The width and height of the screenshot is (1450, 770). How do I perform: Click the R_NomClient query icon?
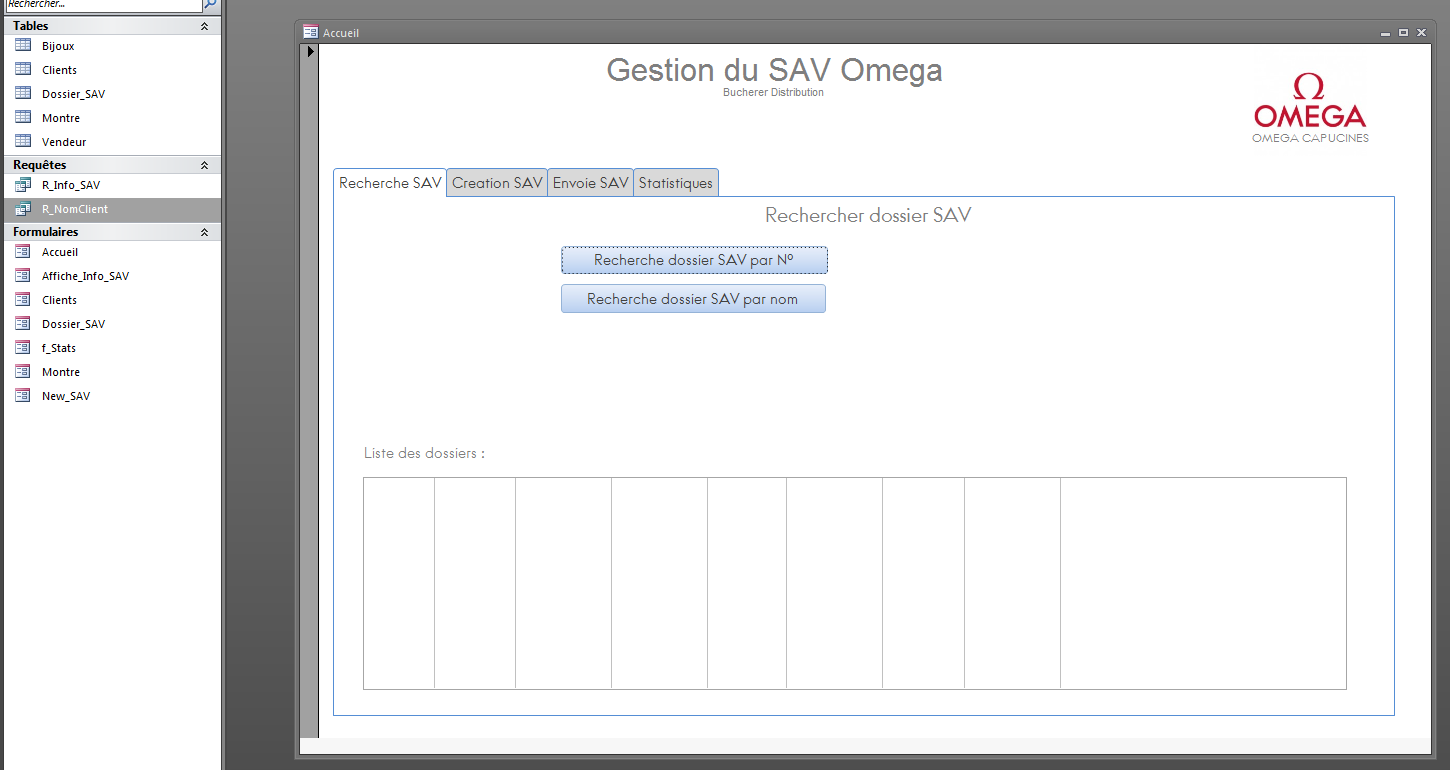[23, 209]
